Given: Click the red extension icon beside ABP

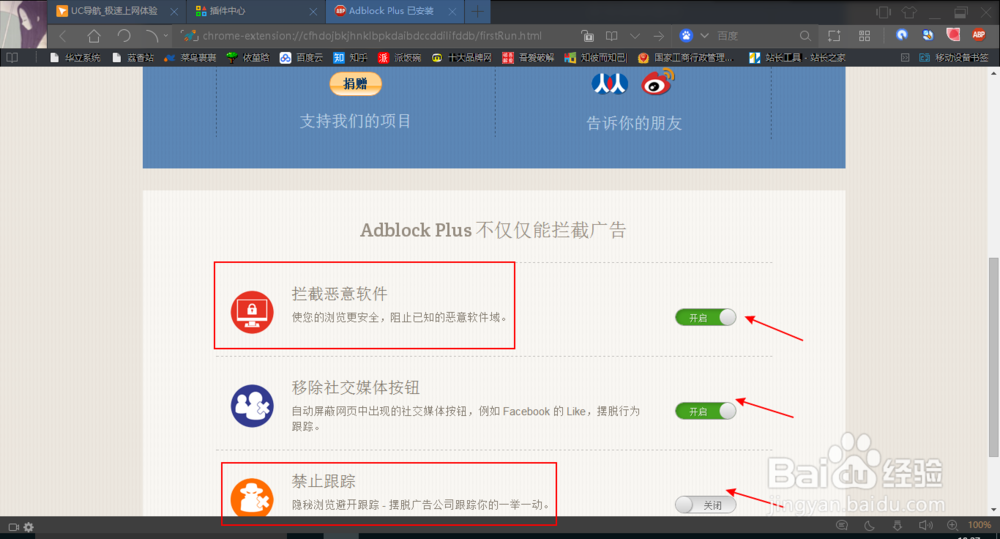Looking at the screenshot, I should [953, 35].
